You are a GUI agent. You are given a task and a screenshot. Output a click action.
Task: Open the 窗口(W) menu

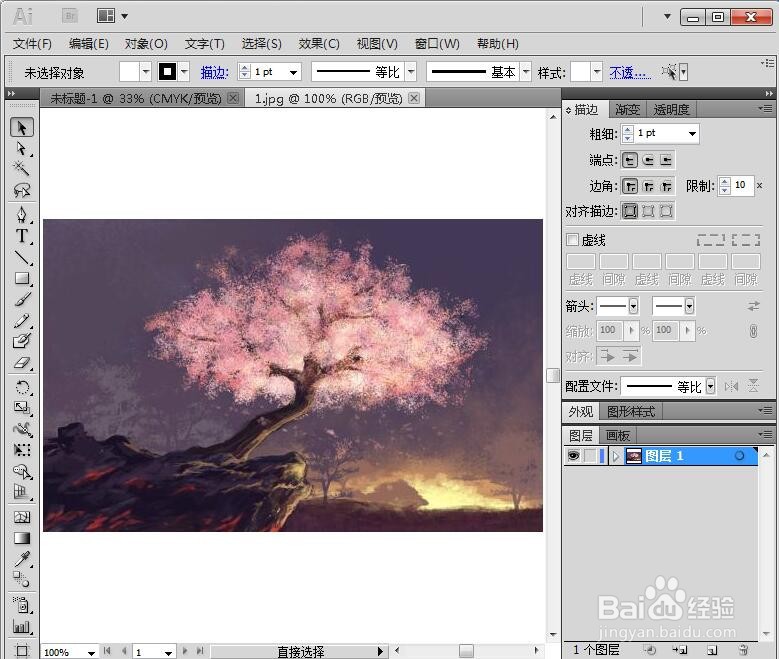pyautogui.click(x=437, y=44)
